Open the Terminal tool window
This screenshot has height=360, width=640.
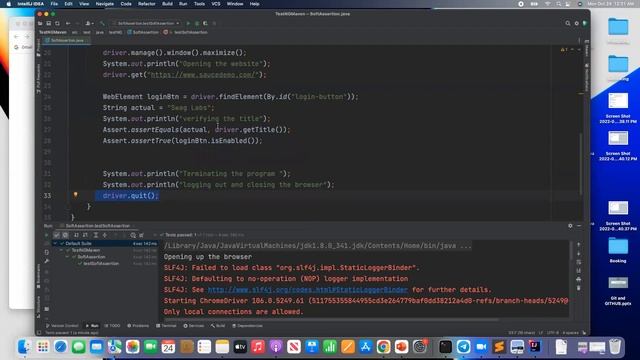(x=166, y=326)
